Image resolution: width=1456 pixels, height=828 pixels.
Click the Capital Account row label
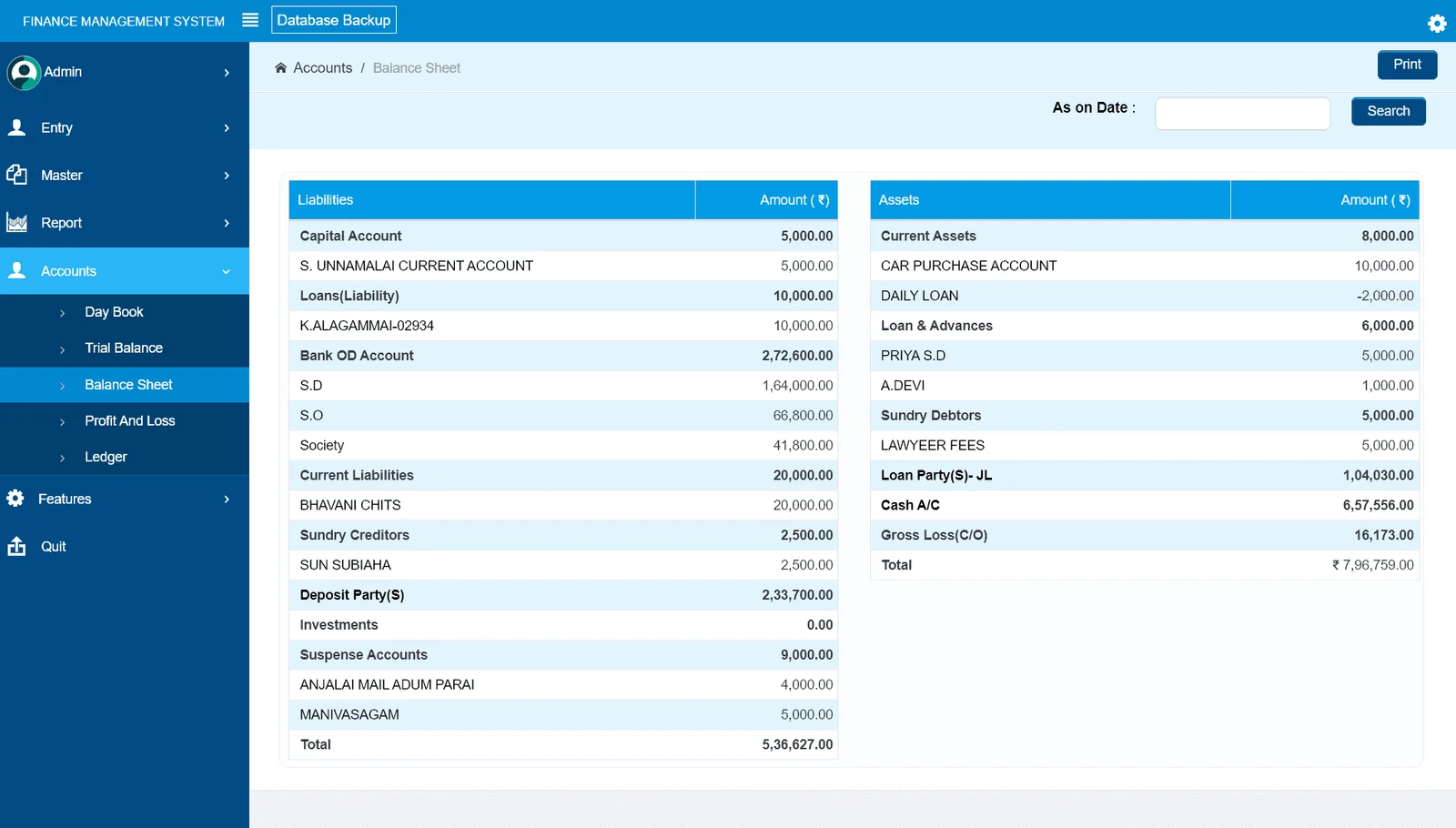(x=350, y=236)
